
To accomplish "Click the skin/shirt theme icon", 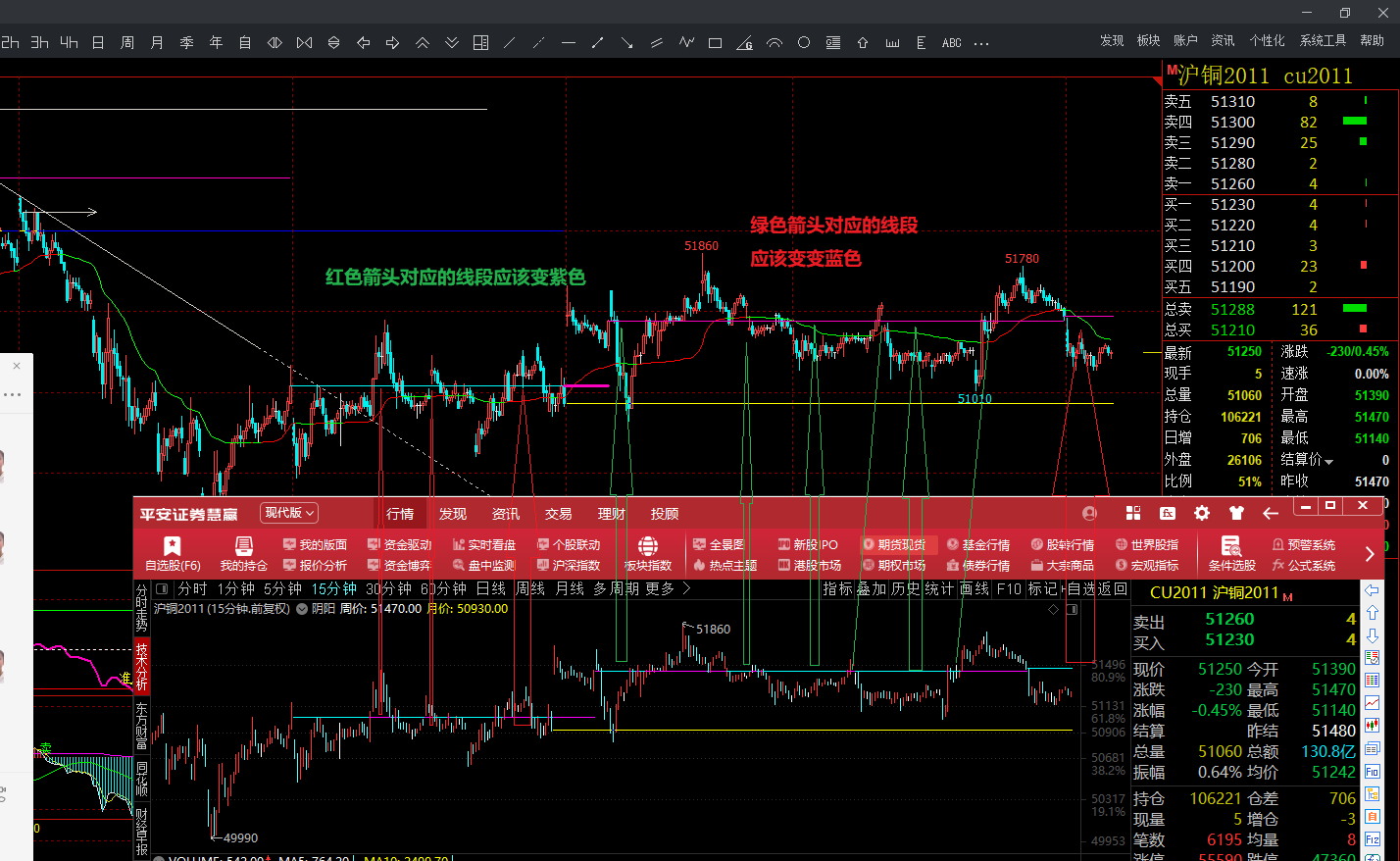I will (x=1235, y=513).
